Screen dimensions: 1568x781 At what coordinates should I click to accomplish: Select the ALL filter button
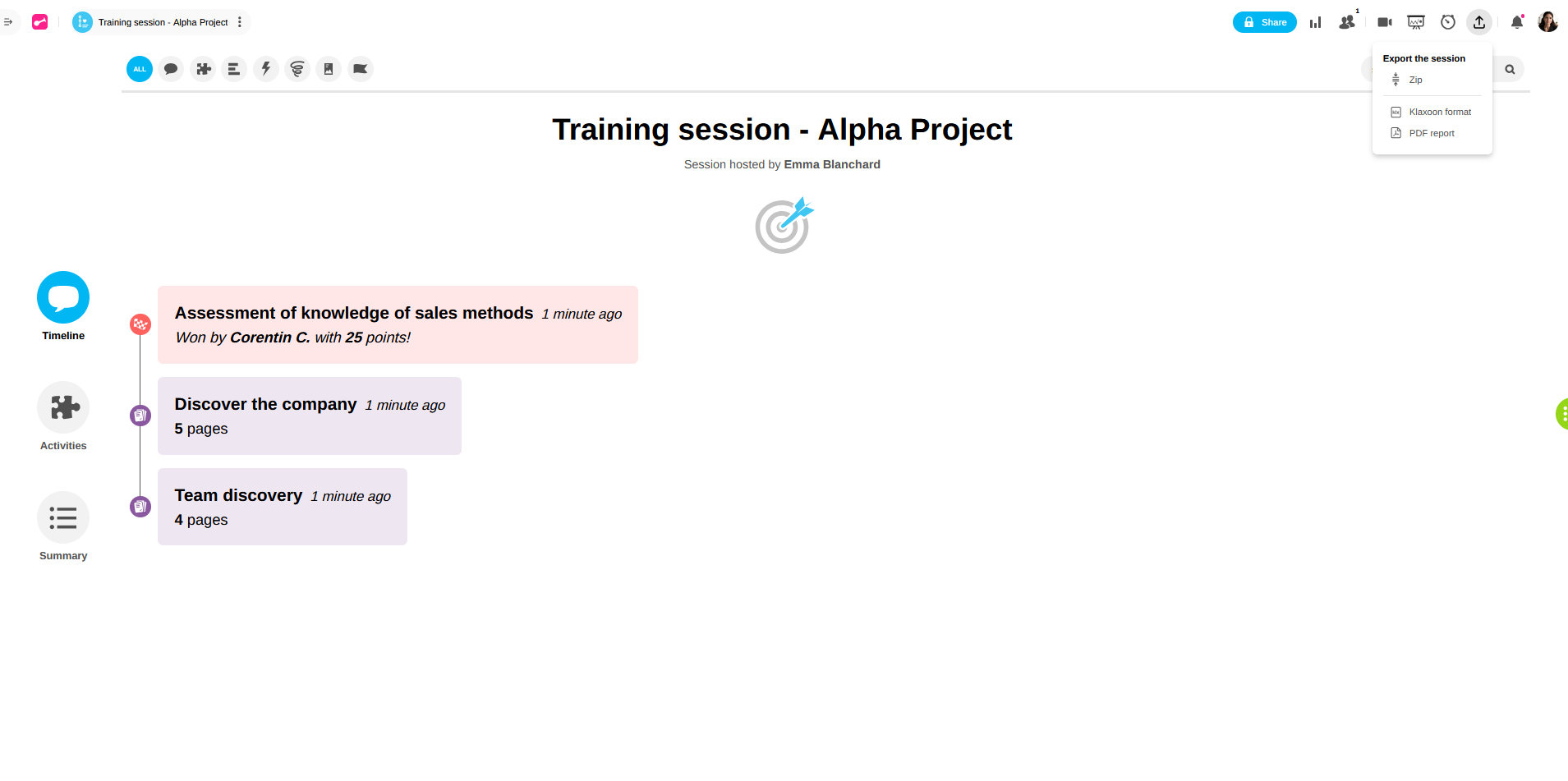click(140, 69)
